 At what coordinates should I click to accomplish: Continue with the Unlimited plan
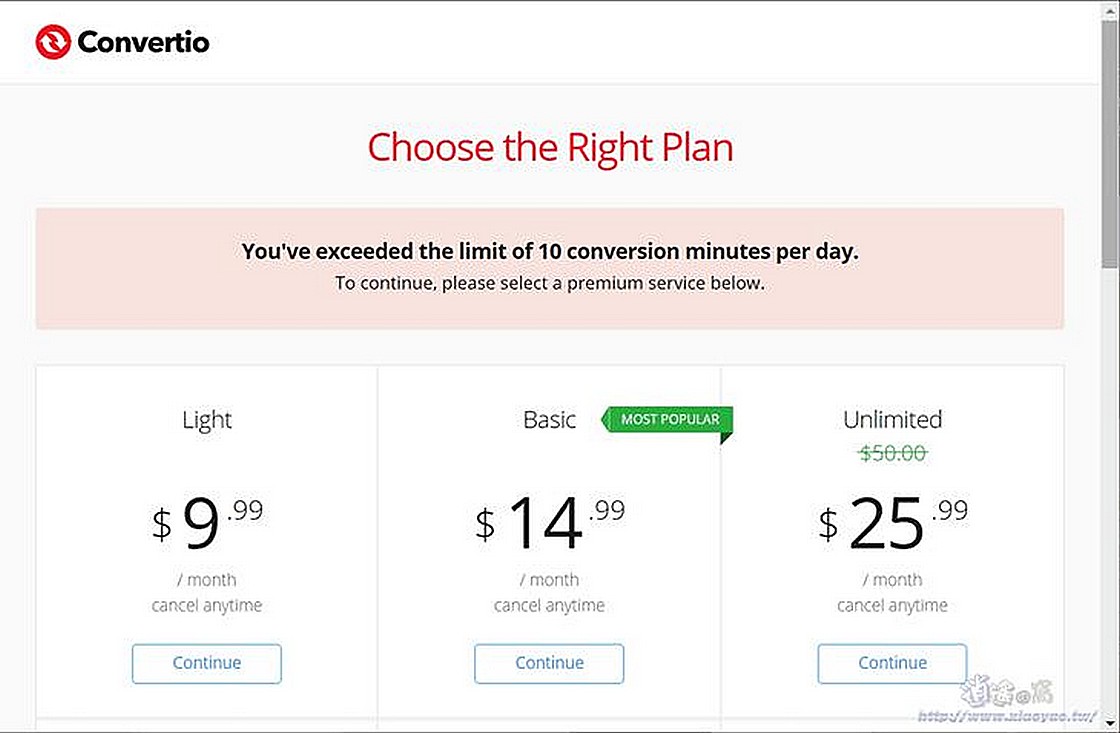click(892, 664)
